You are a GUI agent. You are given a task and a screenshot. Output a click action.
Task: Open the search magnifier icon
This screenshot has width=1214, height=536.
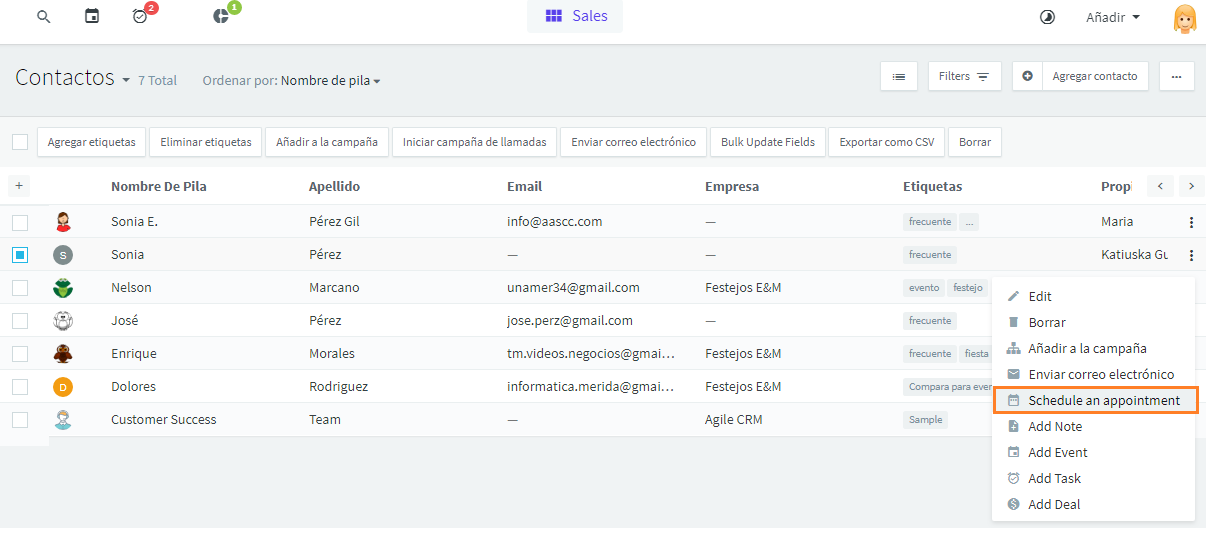pyautogui.click(x=43, y=17)
